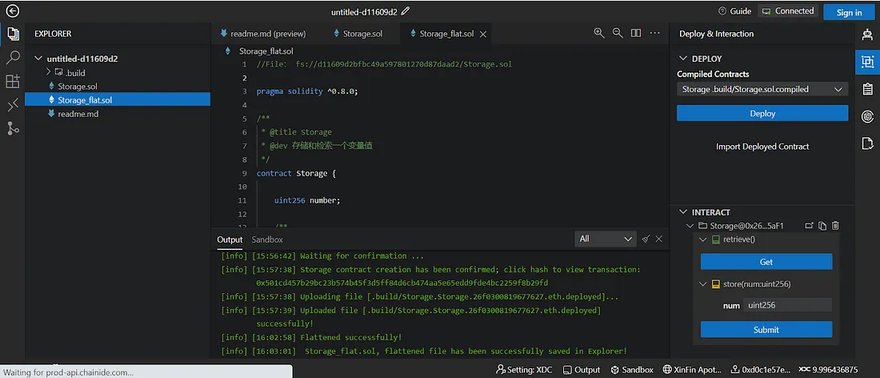Toggle Sandbox in the status bar

tap(632, 370)
